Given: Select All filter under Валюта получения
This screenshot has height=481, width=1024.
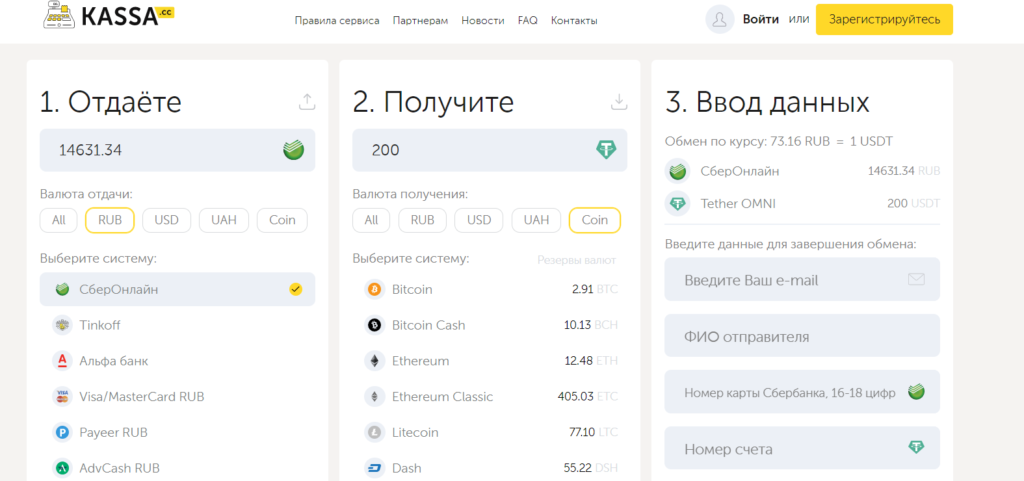Looking at the screenshot, I should tap(371, 221).
